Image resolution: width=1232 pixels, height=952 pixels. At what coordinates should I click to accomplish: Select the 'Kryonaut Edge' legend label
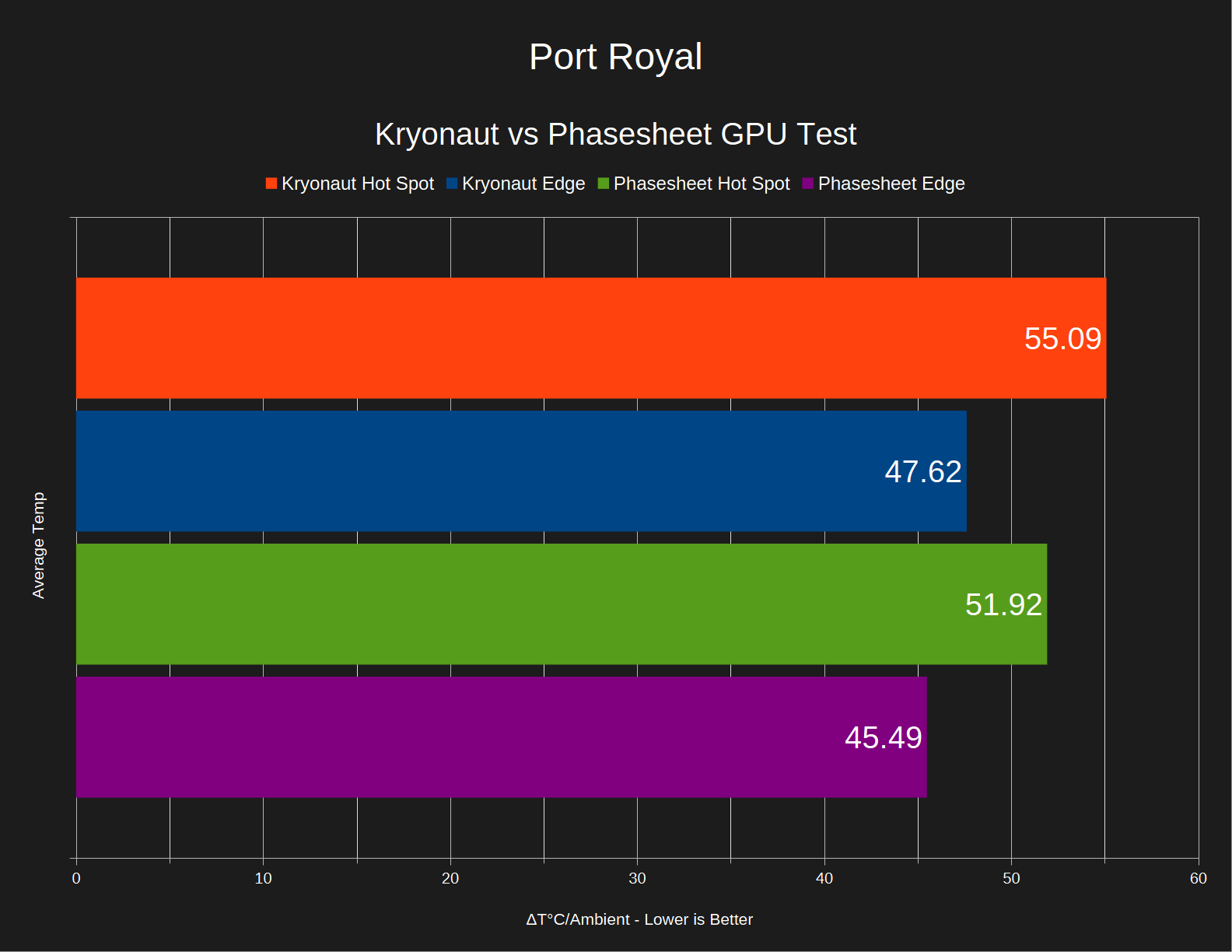tap(523, 184)
